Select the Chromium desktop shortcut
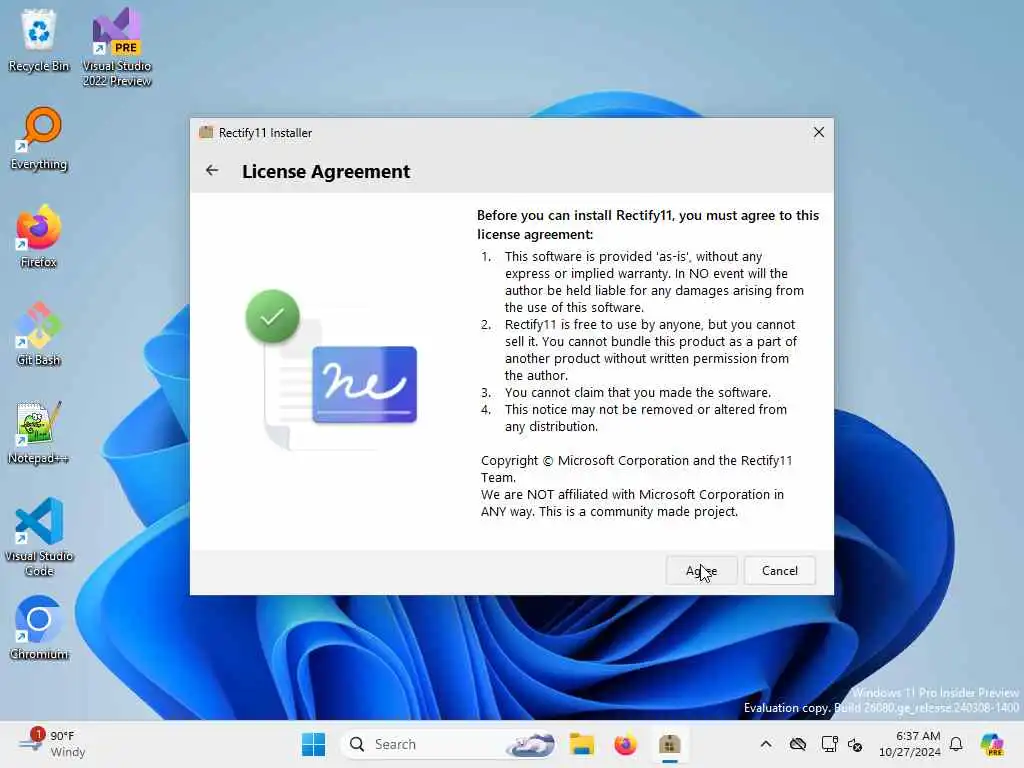Viewport: 1024px width, 768px height. click(x=39, y=628)
